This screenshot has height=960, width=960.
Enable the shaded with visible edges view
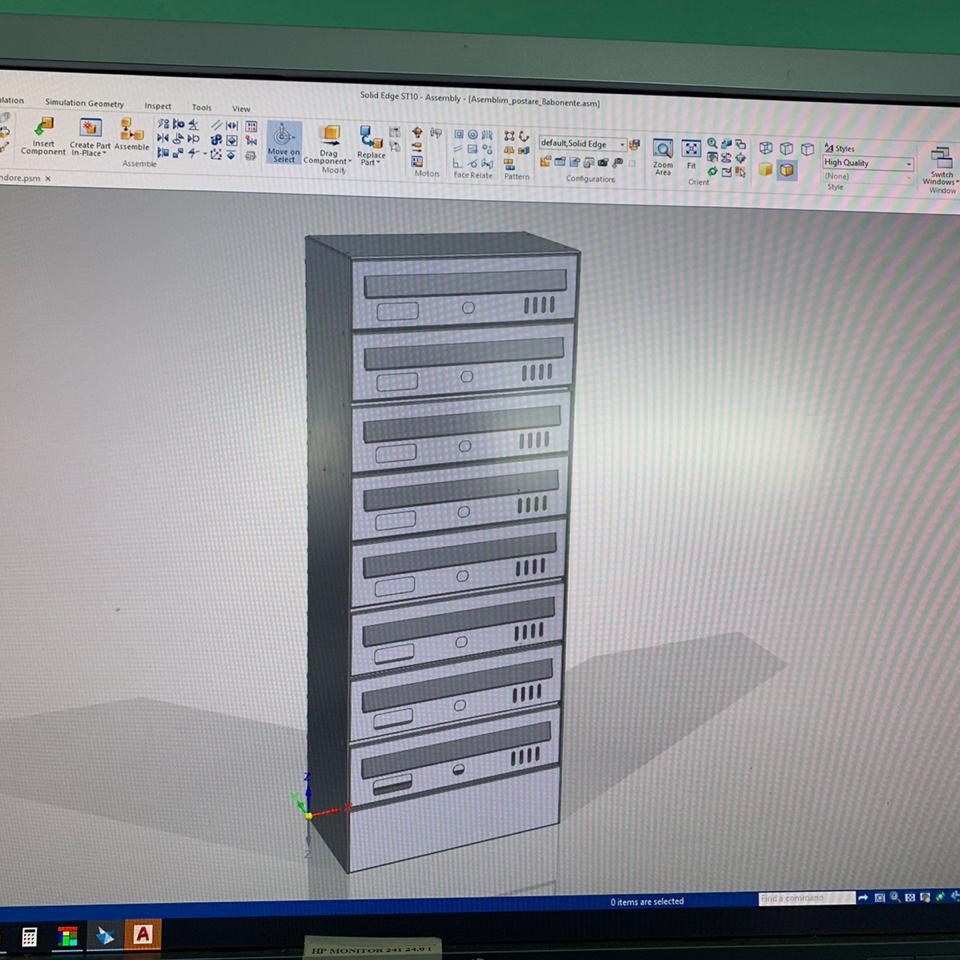point(787,170)
